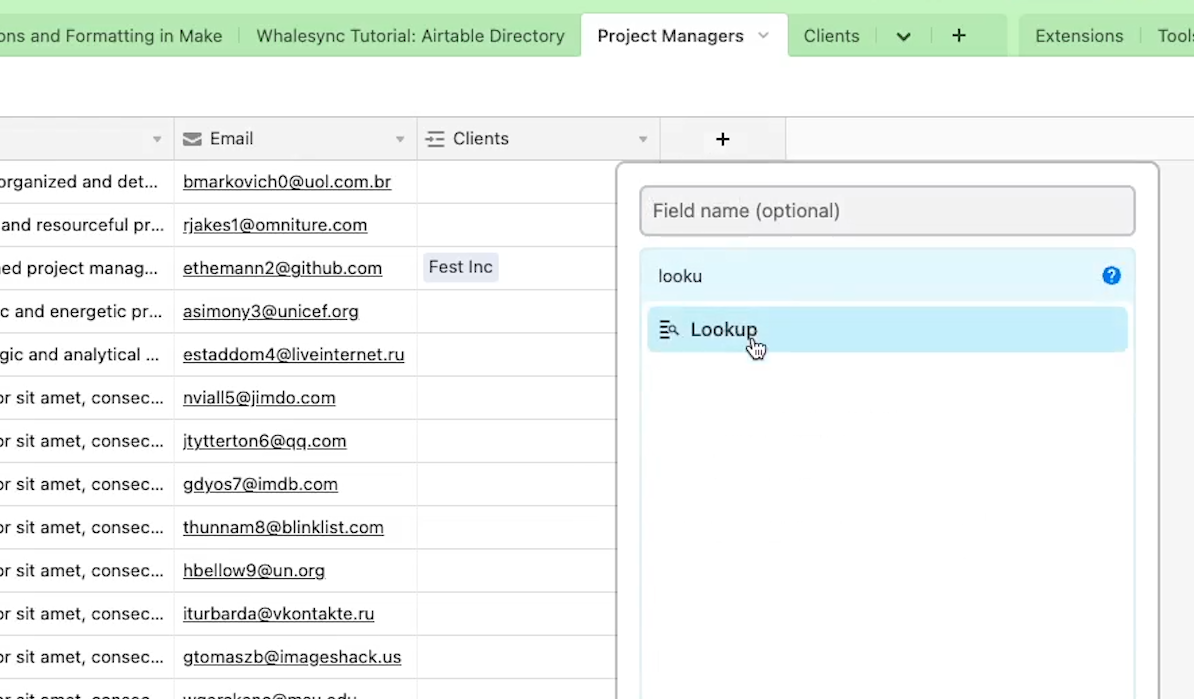Open Whalesync Tutorial: Airtable Directory tab
1194x699 pixels.
(410, 36)
